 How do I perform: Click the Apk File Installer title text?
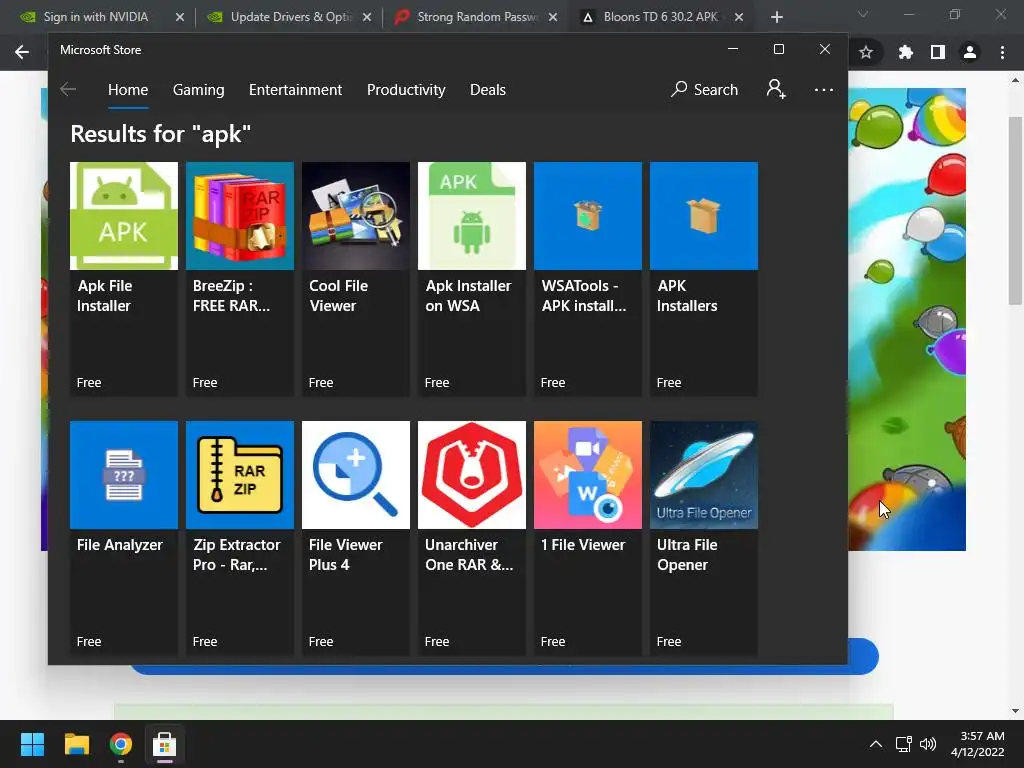coord(104,296)
